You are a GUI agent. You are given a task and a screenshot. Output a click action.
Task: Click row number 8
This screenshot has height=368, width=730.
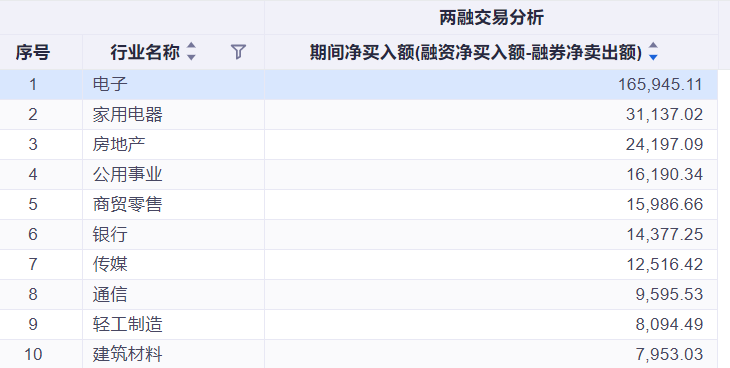[x=33, y=294]
